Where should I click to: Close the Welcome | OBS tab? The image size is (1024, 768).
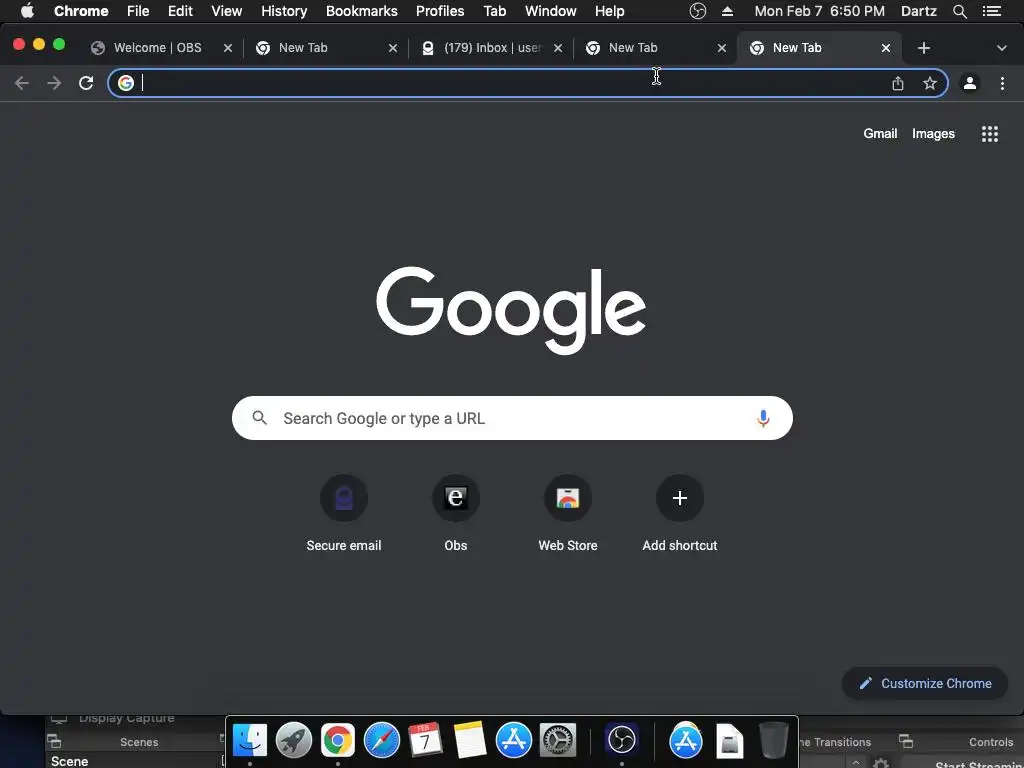pos(228,48)
